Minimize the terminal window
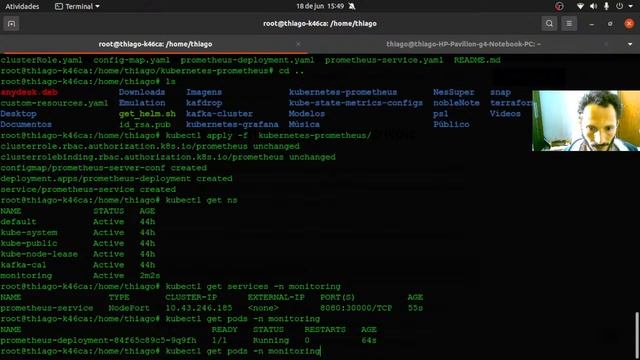Viewport: 640px width, 360px height. 591,24
